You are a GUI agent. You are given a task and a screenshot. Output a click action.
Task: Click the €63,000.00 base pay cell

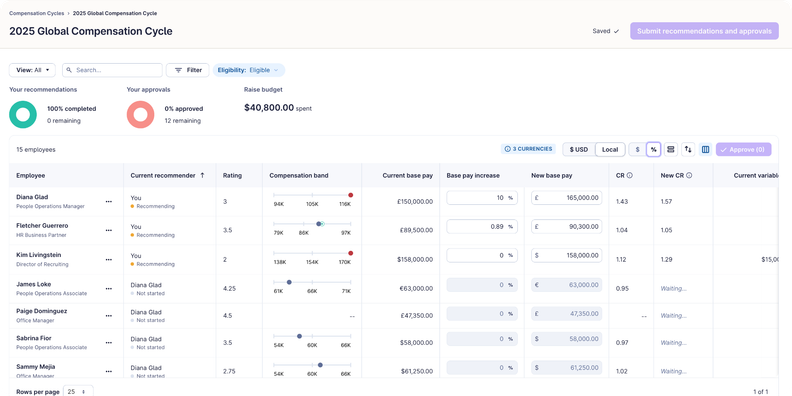pyautogui.click(x=415, y=288)
